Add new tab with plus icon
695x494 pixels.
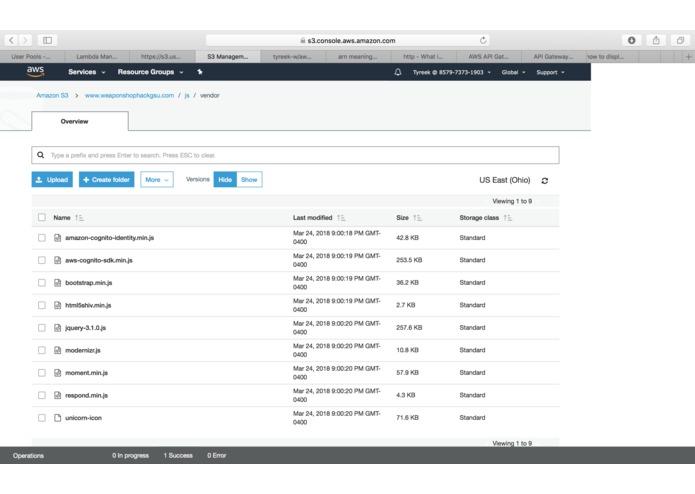pos(688,57)
